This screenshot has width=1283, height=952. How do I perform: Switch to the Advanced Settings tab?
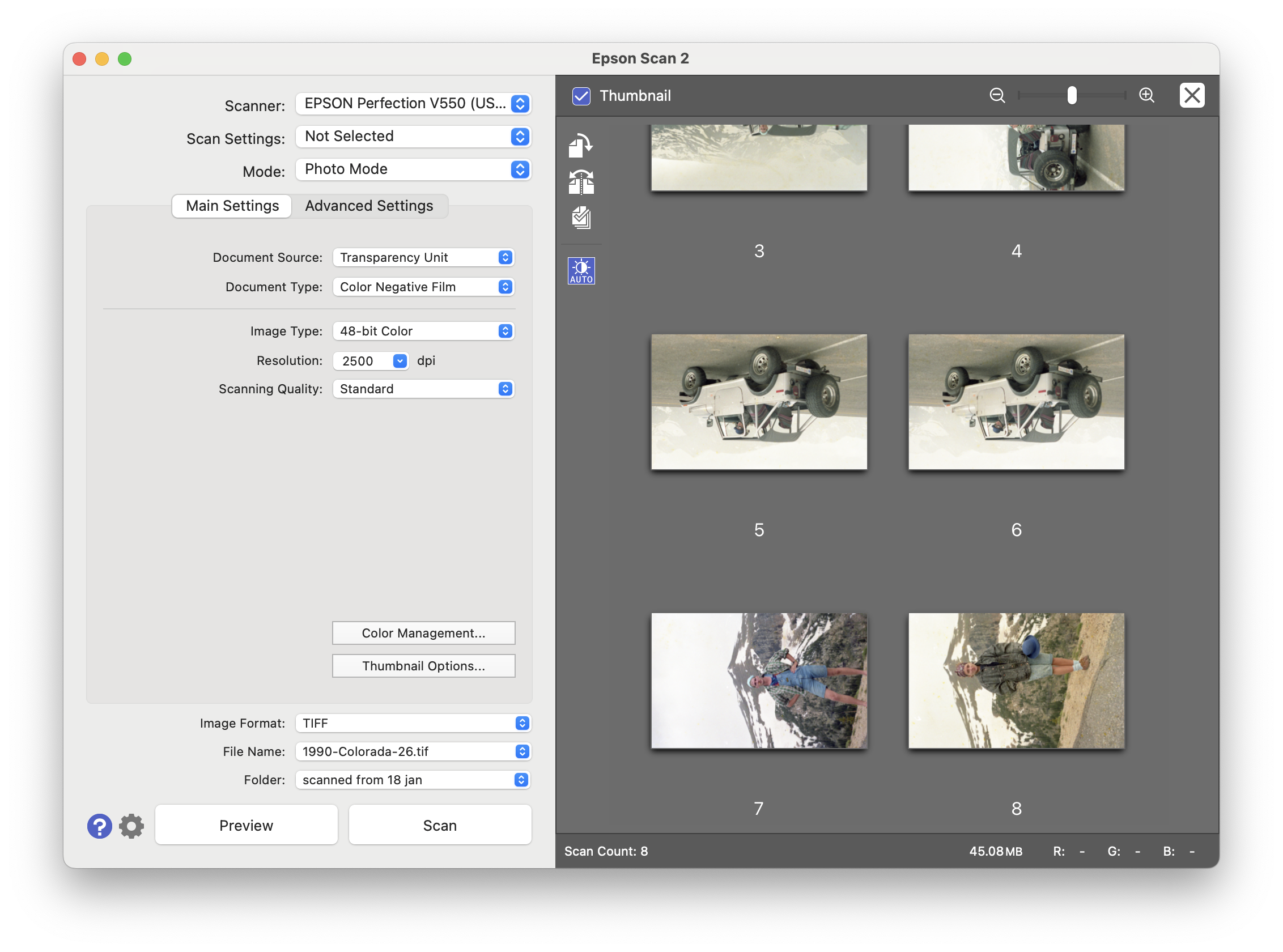point(369,206)
